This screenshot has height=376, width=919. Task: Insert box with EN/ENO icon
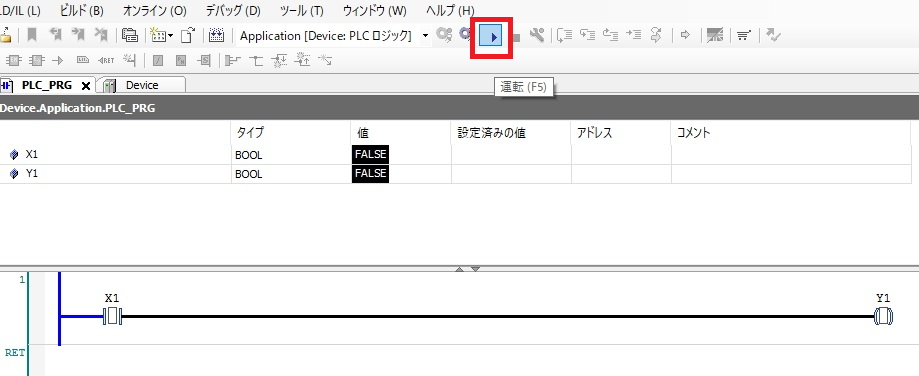[37, 60]
